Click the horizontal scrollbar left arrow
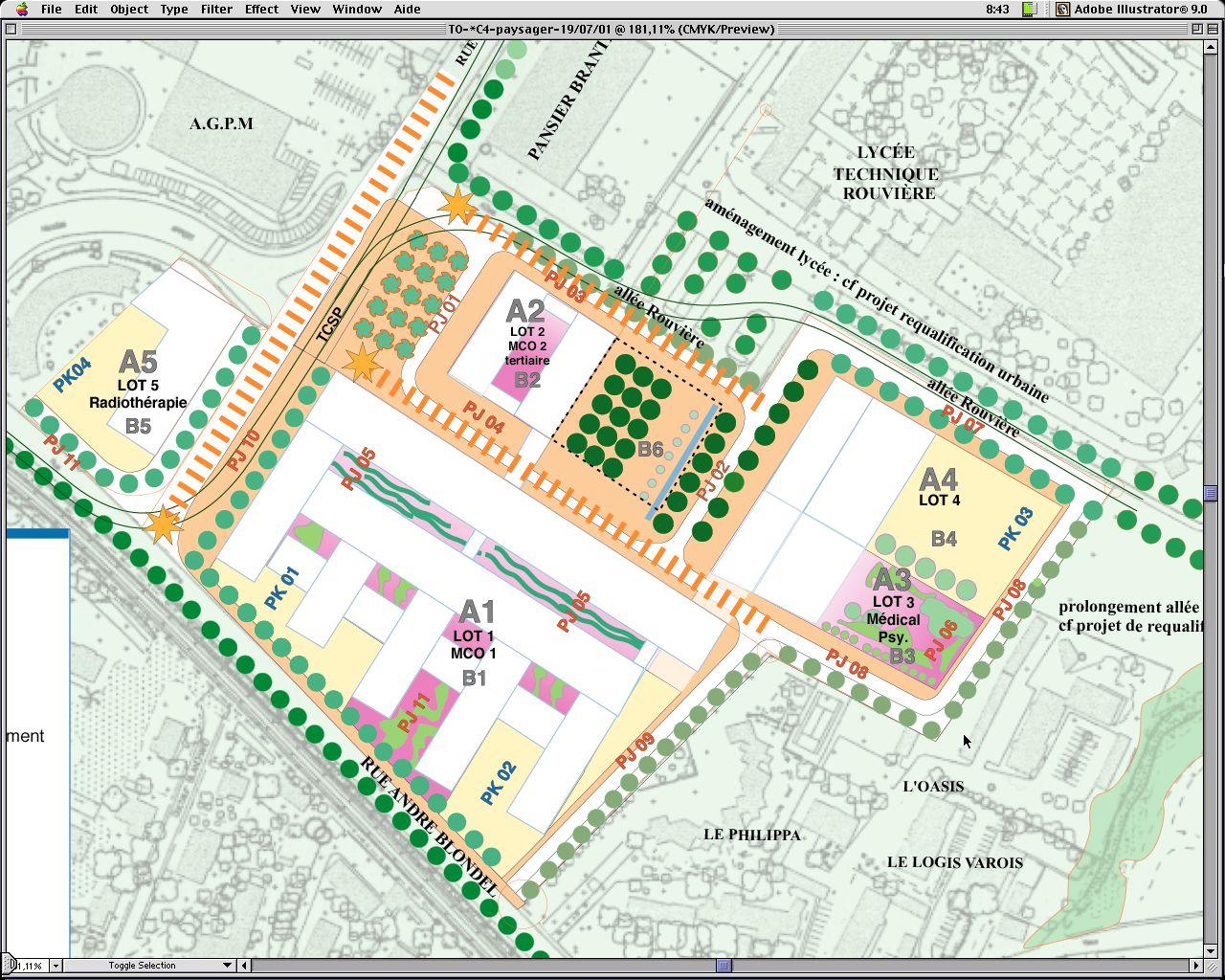This screenshot has width=1225, height=980. coord(245,966)
